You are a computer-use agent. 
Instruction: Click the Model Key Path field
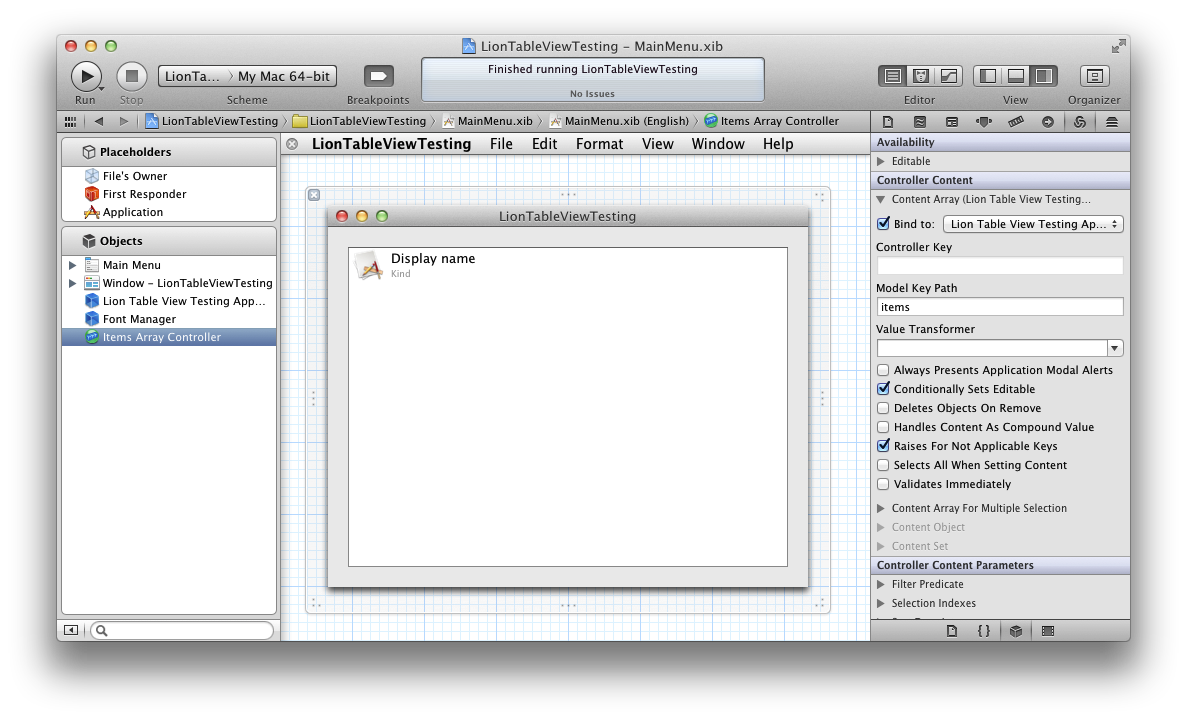tap(999, 307)
